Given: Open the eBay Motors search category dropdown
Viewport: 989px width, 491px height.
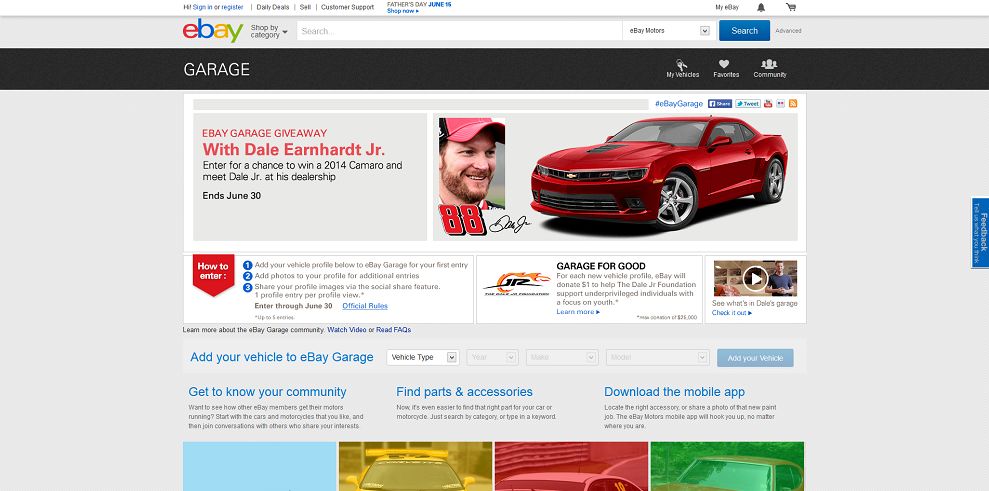Looking at the screenshot, I should (x=669, y=30).
